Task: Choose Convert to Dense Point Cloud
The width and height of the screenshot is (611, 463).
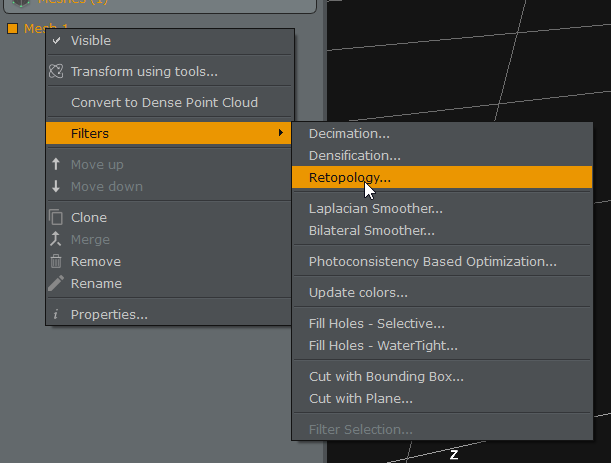Action: click(x=168, y=102)
